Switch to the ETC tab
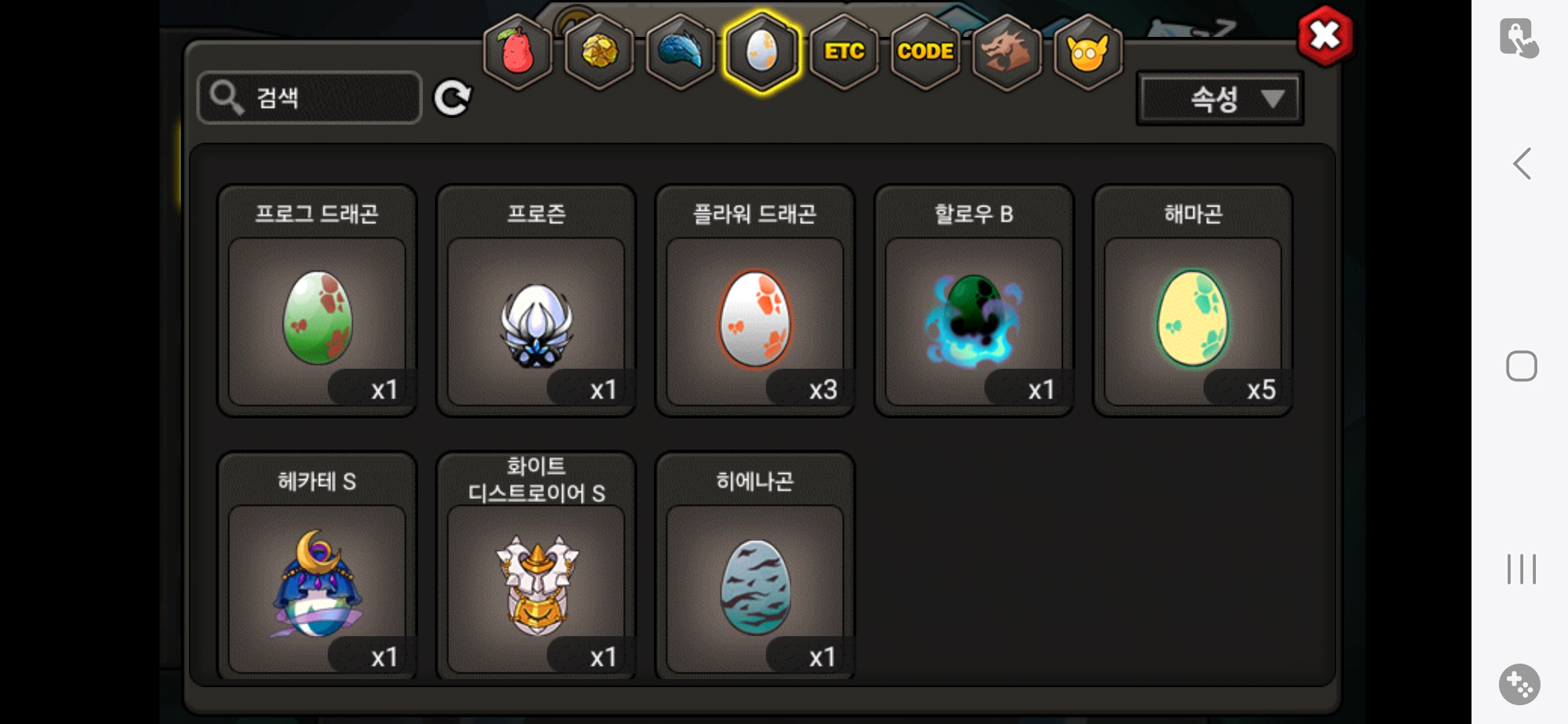 coord(844,52)
